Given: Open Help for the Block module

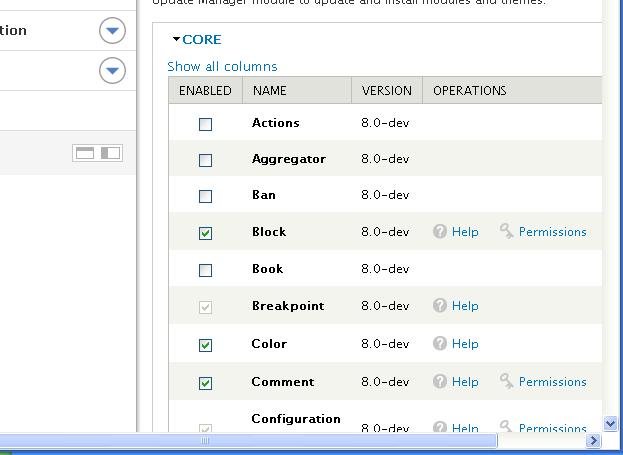Looking at the screenshot, I should point(465,232).
